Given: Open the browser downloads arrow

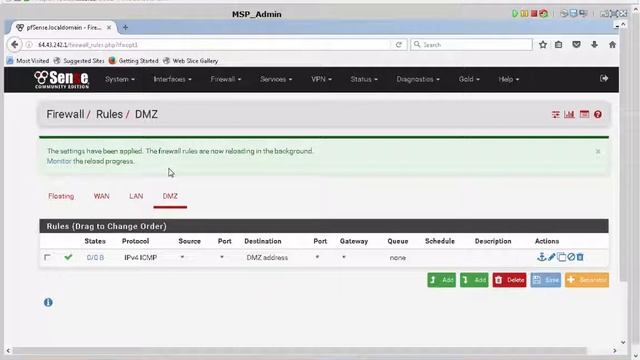Looking at the screenshot, I should [594, 44].
